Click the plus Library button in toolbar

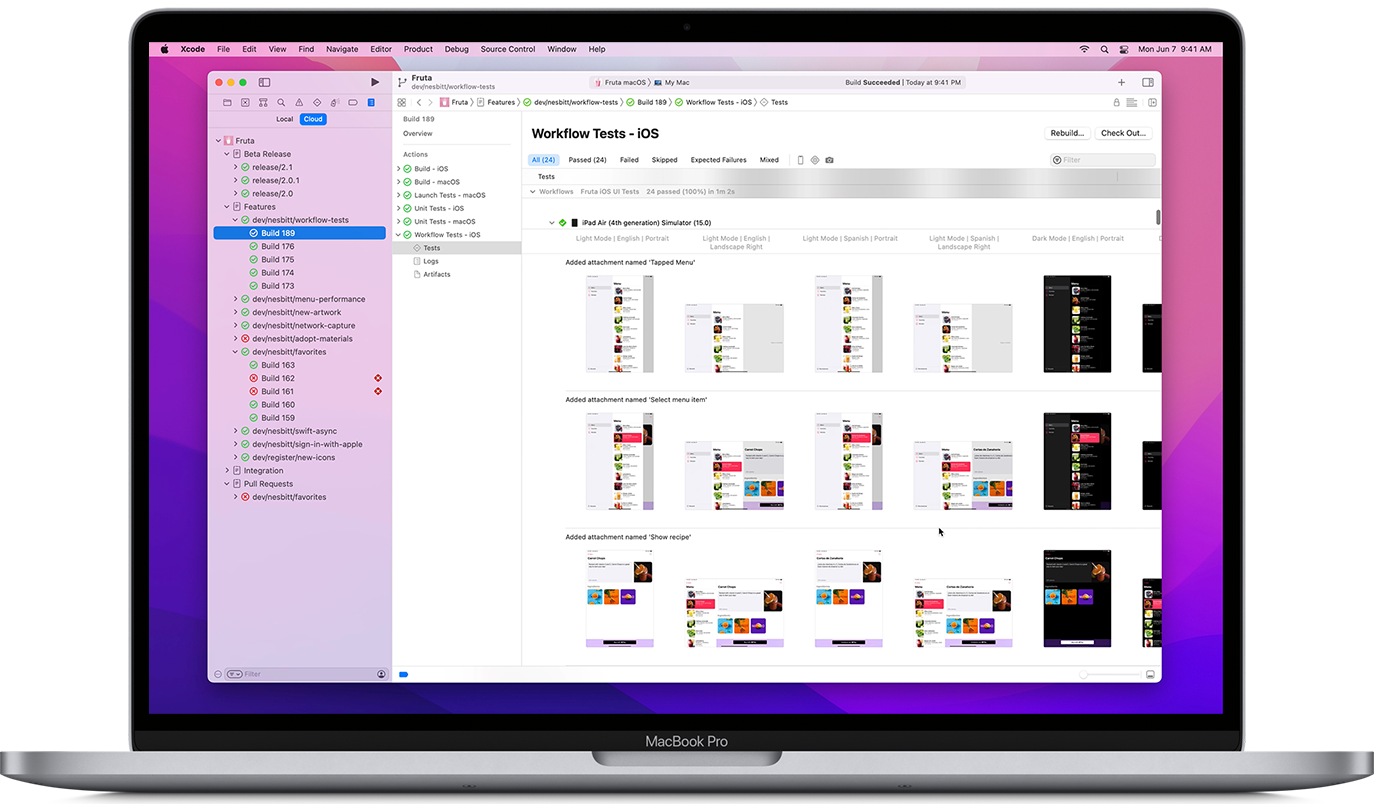tap(1121, 82)
